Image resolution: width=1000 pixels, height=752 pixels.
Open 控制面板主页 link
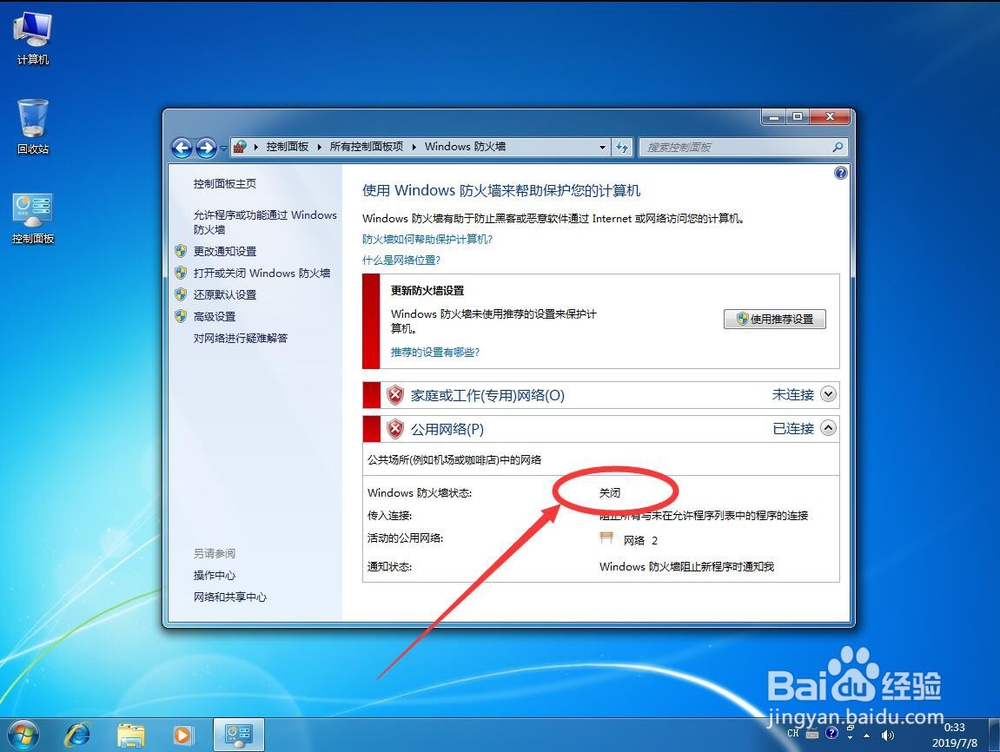(224, 184)
